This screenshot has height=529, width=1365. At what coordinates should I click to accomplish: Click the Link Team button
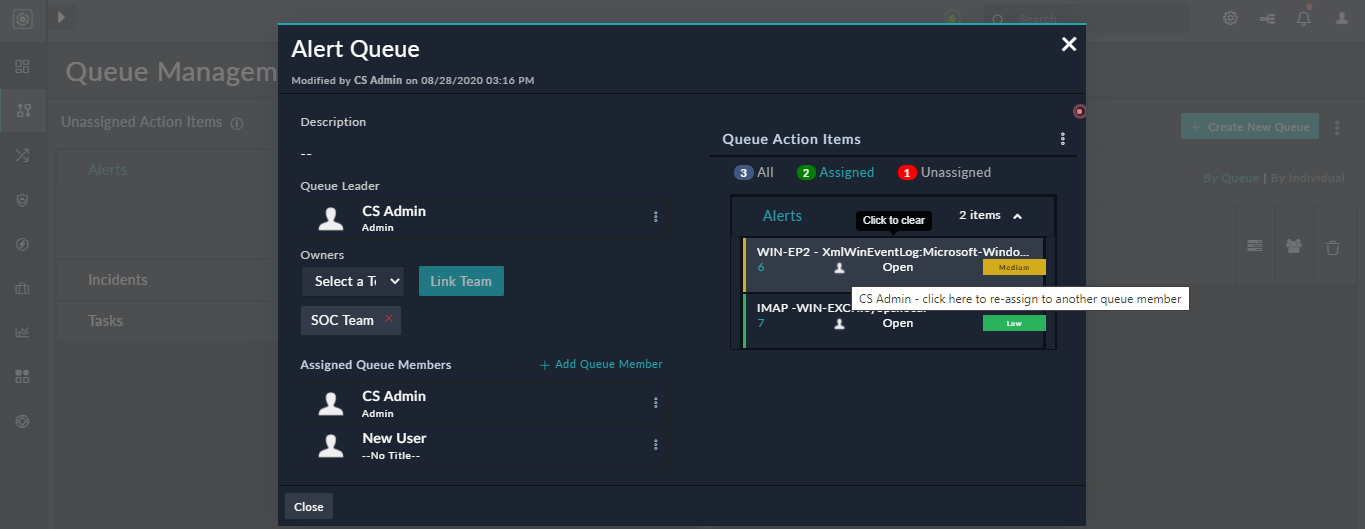(461, 281)
